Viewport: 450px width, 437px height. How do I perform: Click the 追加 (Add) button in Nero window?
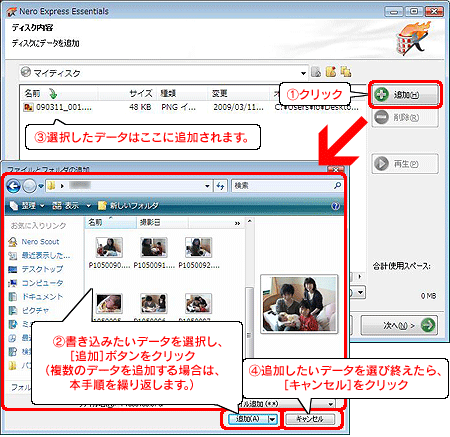click(x=405, y=95)
